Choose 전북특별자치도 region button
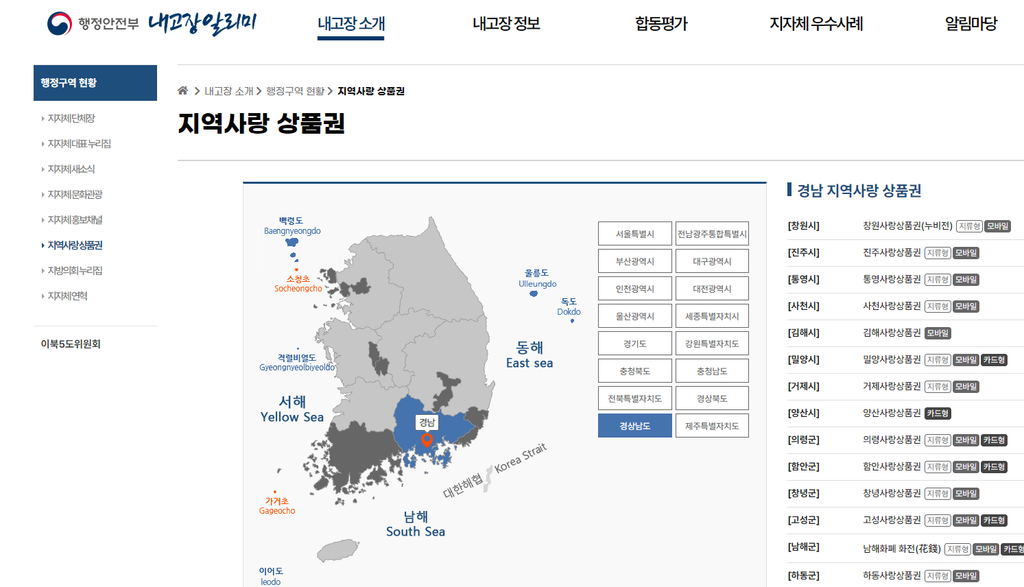 click(x=635, y=398)
